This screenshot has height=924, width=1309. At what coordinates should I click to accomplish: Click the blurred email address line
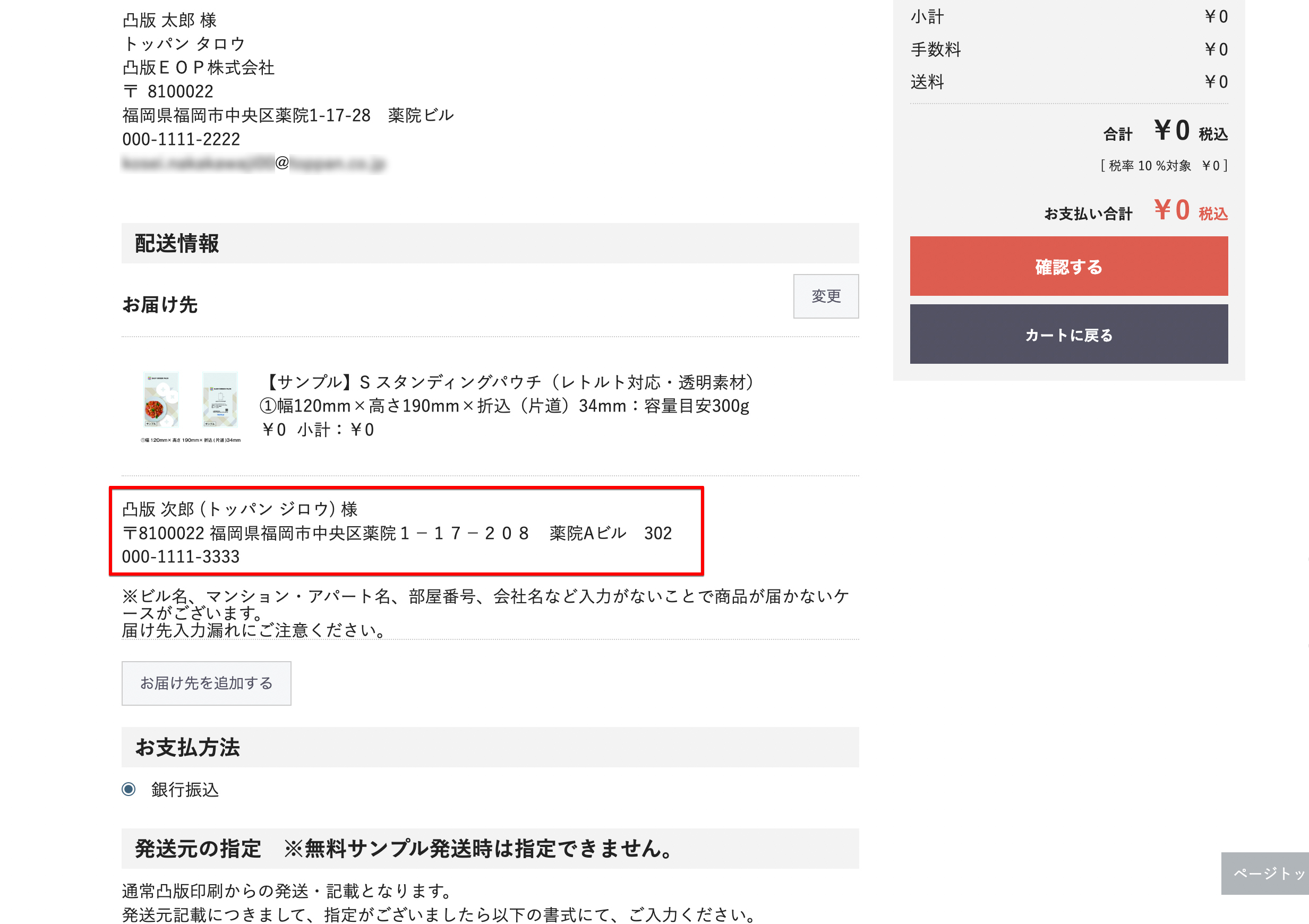[x=254, y=163]
